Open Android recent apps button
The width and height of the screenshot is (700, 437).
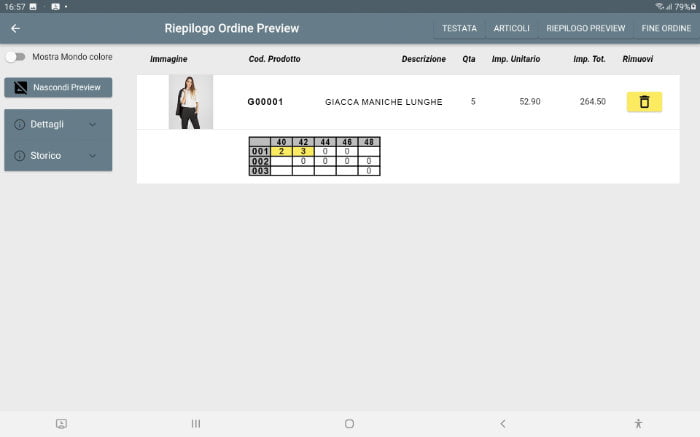pyautogui.click(x=196, y=424)
